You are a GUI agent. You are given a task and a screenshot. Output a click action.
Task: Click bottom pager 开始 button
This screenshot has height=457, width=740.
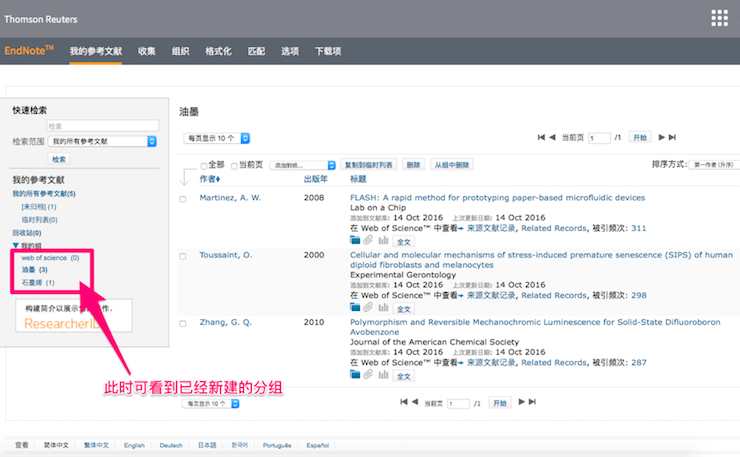pos(500,403)
